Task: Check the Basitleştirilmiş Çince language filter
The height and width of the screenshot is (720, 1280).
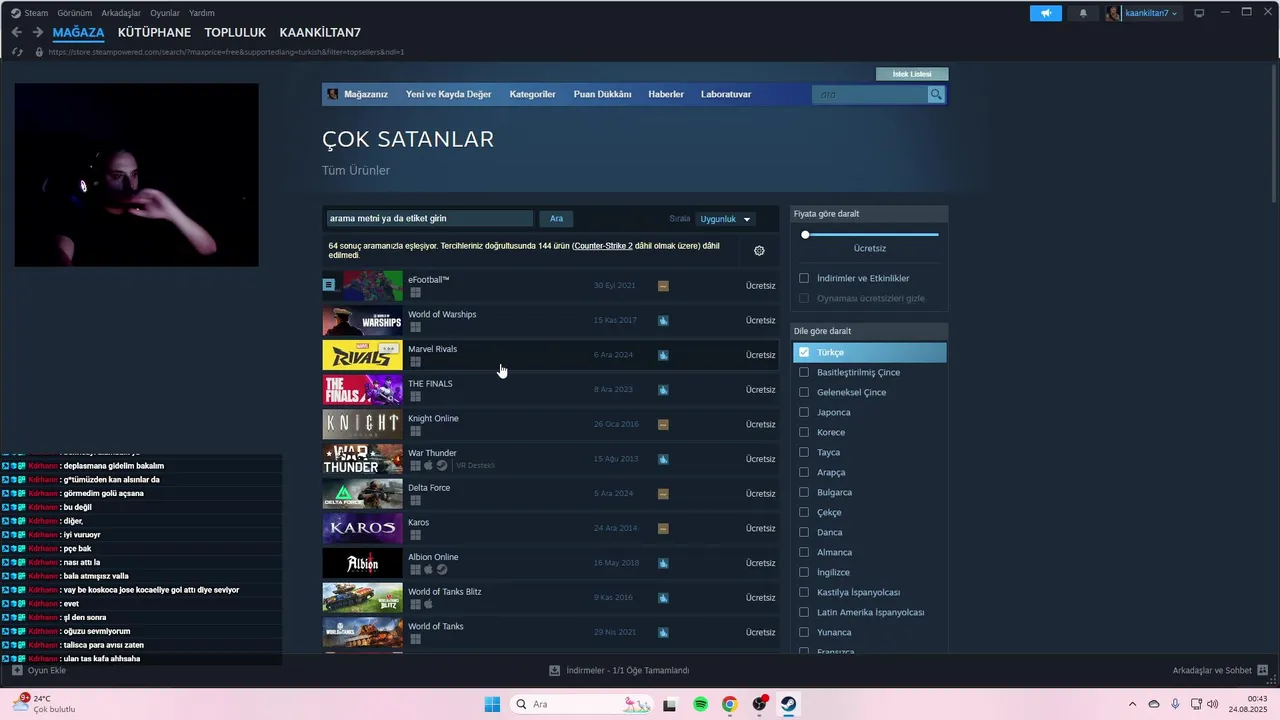Action: pyautogui.click(x=804, y=372)
